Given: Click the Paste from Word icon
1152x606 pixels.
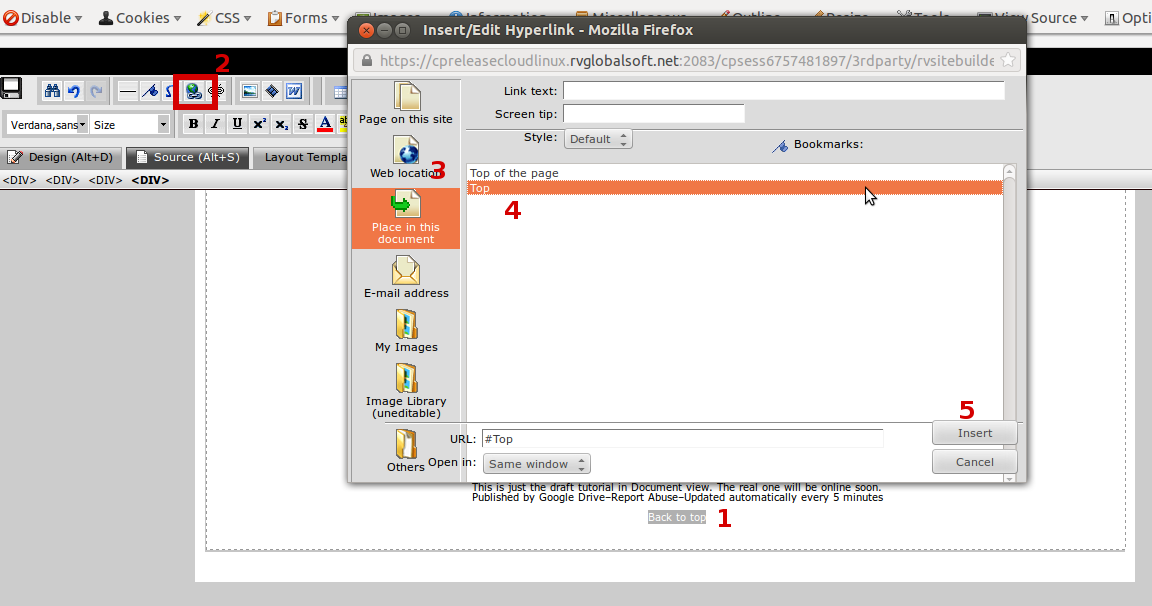Looking at the screenshot, I should tap(294, 92).
